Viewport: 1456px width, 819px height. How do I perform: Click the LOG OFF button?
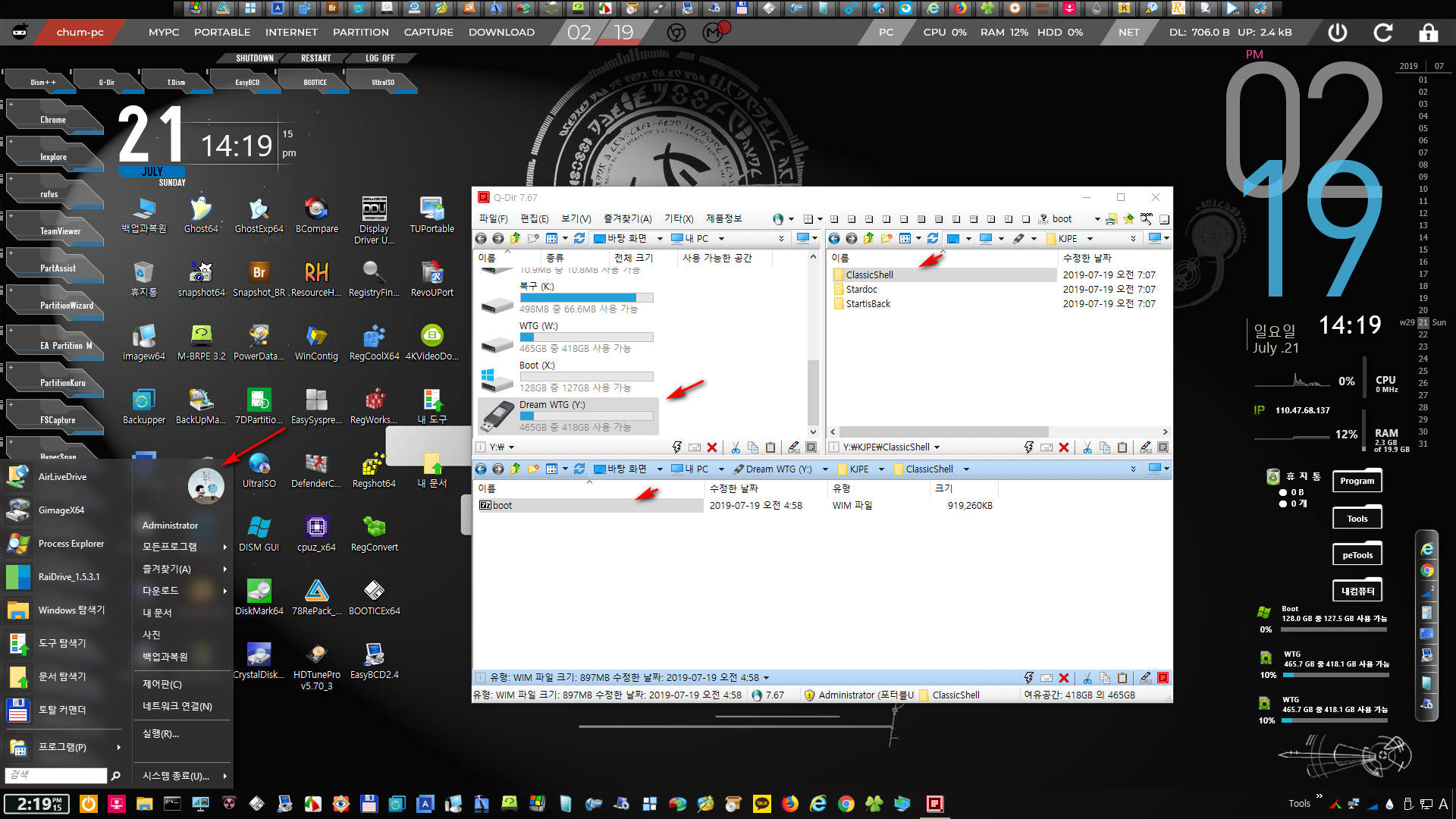coord(379,58)
